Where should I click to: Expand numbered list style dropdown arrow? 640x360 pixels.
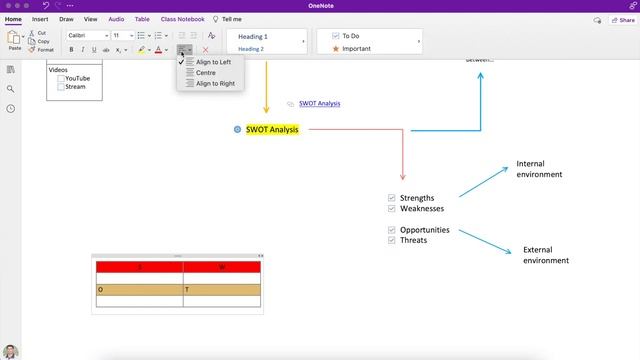166,36
